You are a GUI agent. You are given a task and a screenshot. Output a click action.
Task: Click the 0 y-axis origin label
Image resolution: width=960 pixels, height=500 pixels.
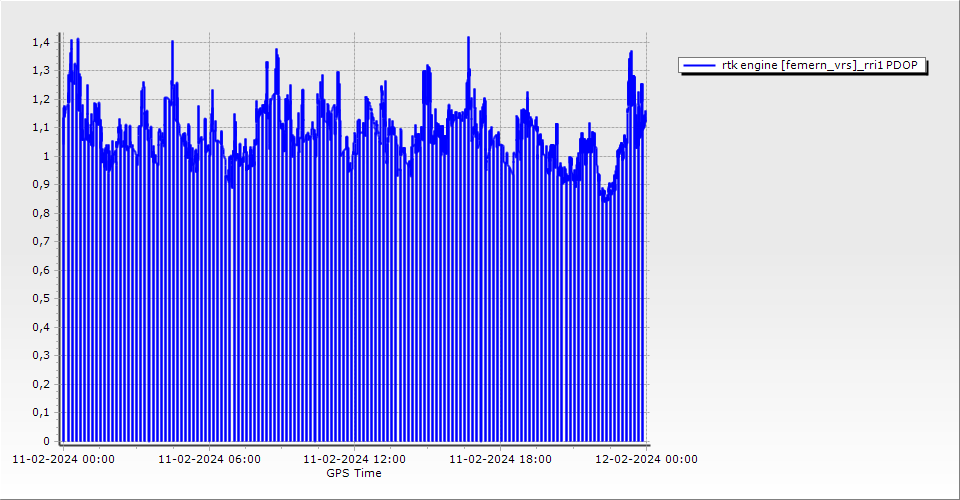(x=45, y=441)
